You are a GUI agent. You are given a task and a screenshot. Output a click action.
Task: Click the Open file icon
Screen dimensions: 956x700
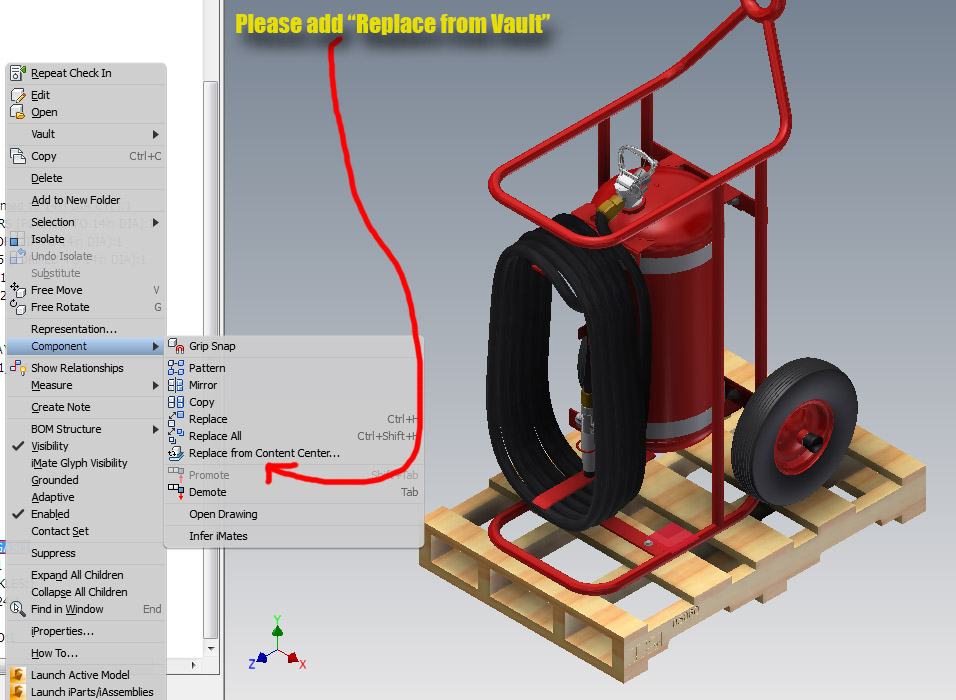(x=18, y=112)
